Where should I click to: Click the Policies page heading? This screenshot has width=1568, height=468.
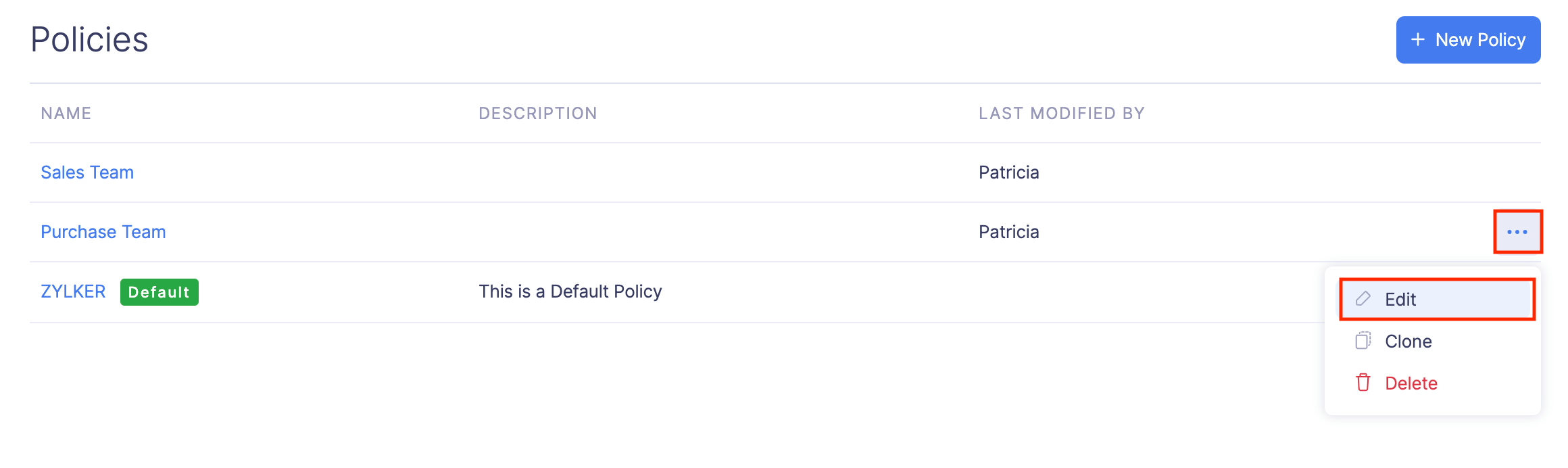(90, 39)
